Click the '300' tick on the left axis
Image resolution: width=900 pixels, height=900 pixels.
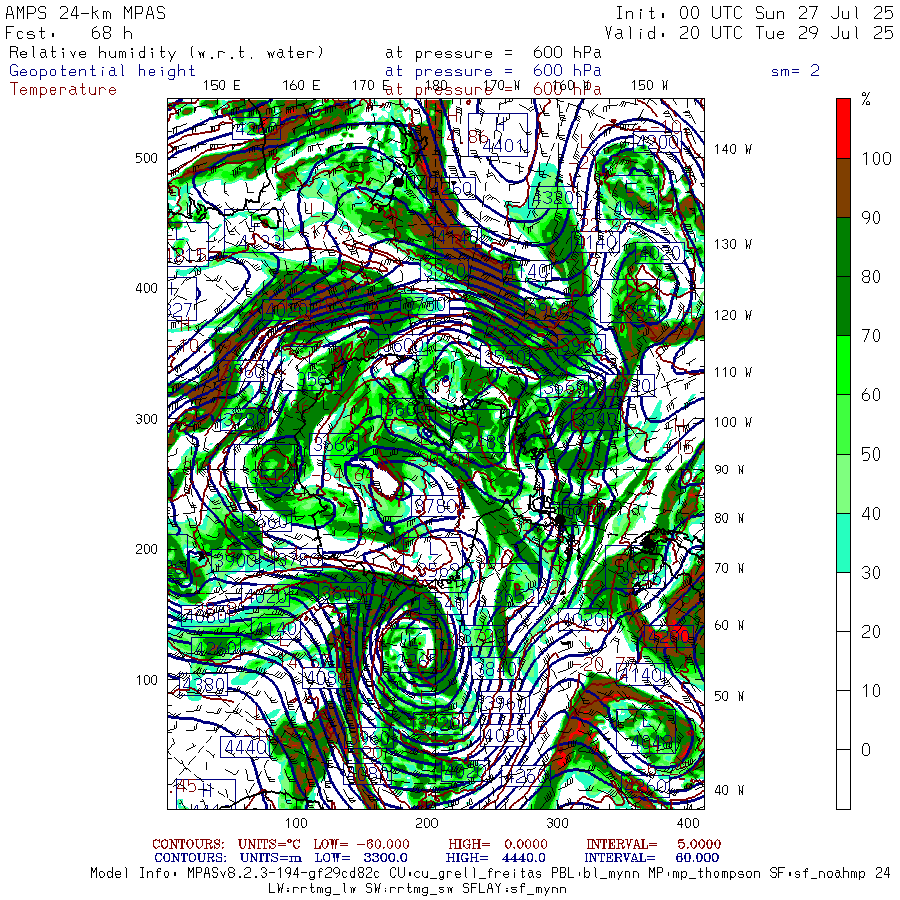click(x=146, y=420)
